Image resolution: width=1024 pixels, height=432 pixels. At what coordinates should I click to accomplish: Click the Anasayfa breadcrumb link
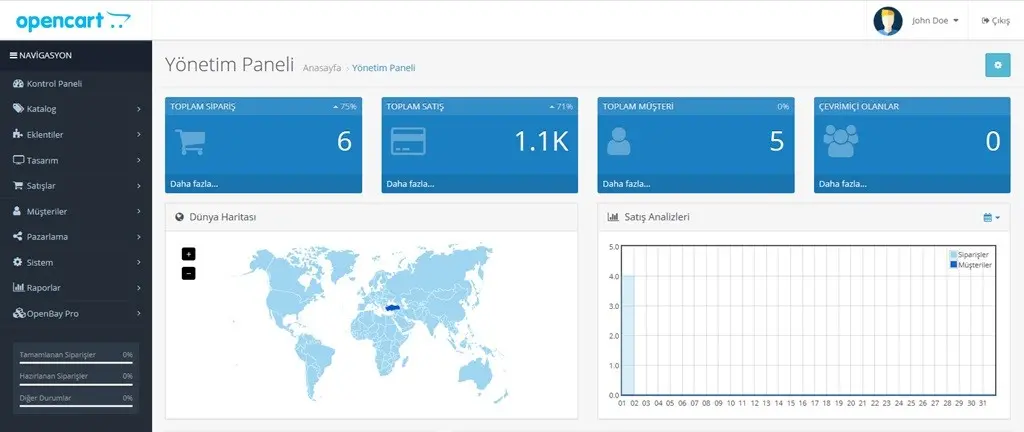322,68
